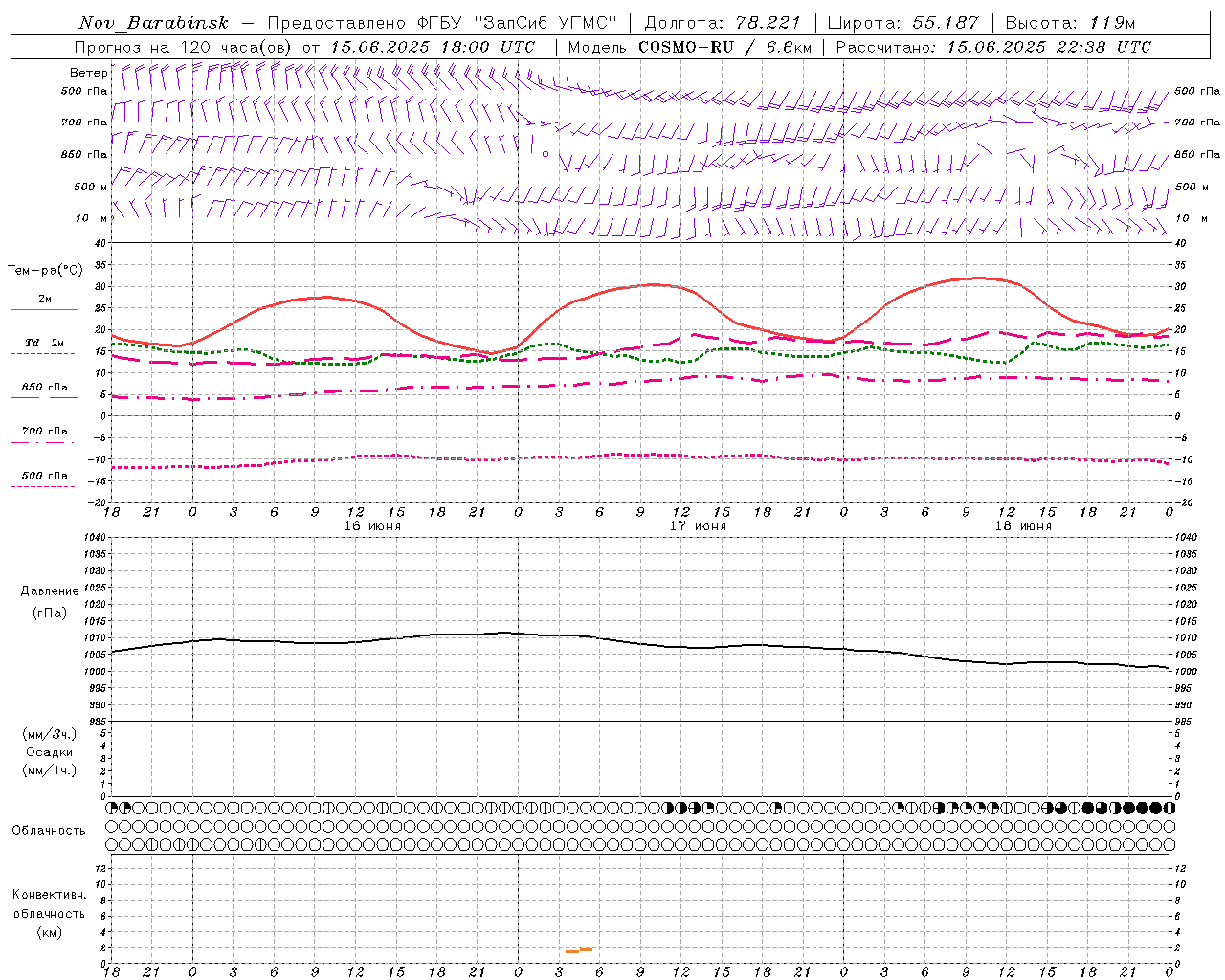Screen dimensions: 1225x980
Task: Click "Рассчитано: 15.06.2025 22:38 UTC" timestamp
Action: (x=993, y=47)
